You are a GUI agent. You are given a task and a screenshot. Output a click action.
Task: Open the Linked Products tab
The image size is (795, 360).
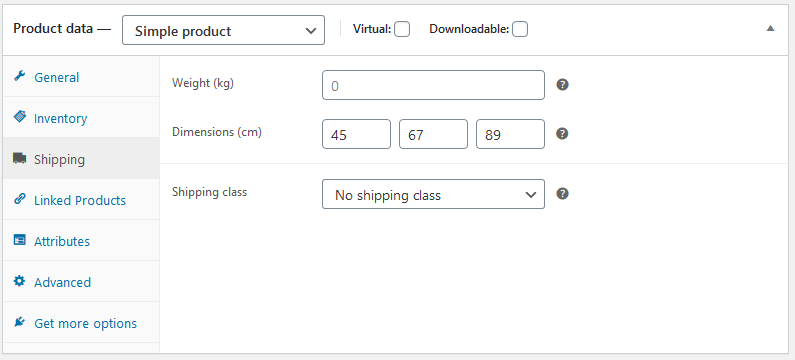tap(81, 199)
